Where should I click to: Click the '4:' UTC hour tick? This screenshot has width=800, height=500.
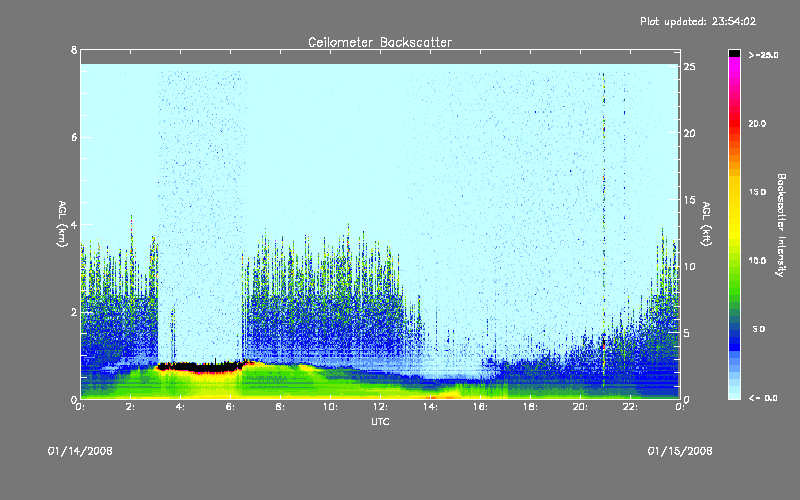coord(181,407)
